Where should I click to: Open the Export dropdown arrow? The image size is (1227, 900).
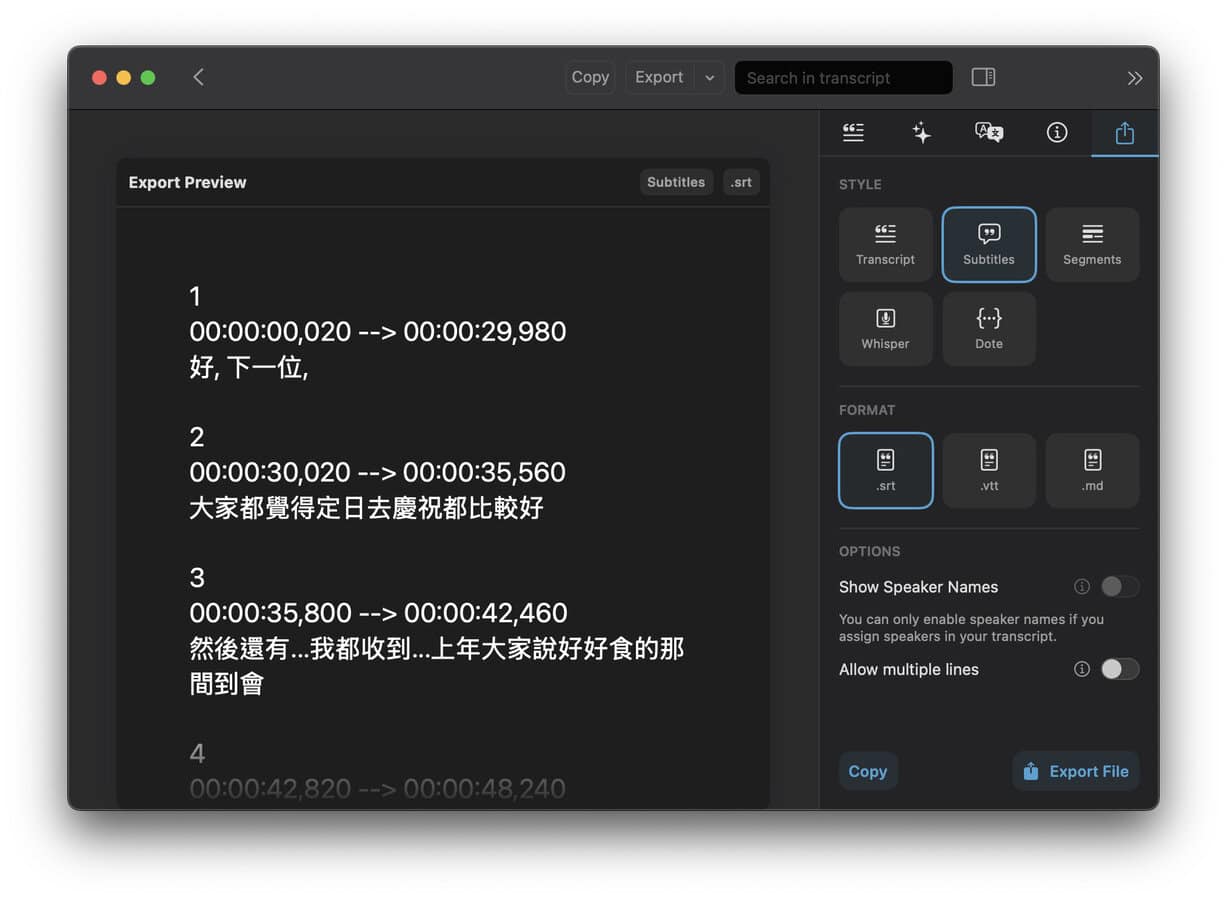click(x=709, y=77)
